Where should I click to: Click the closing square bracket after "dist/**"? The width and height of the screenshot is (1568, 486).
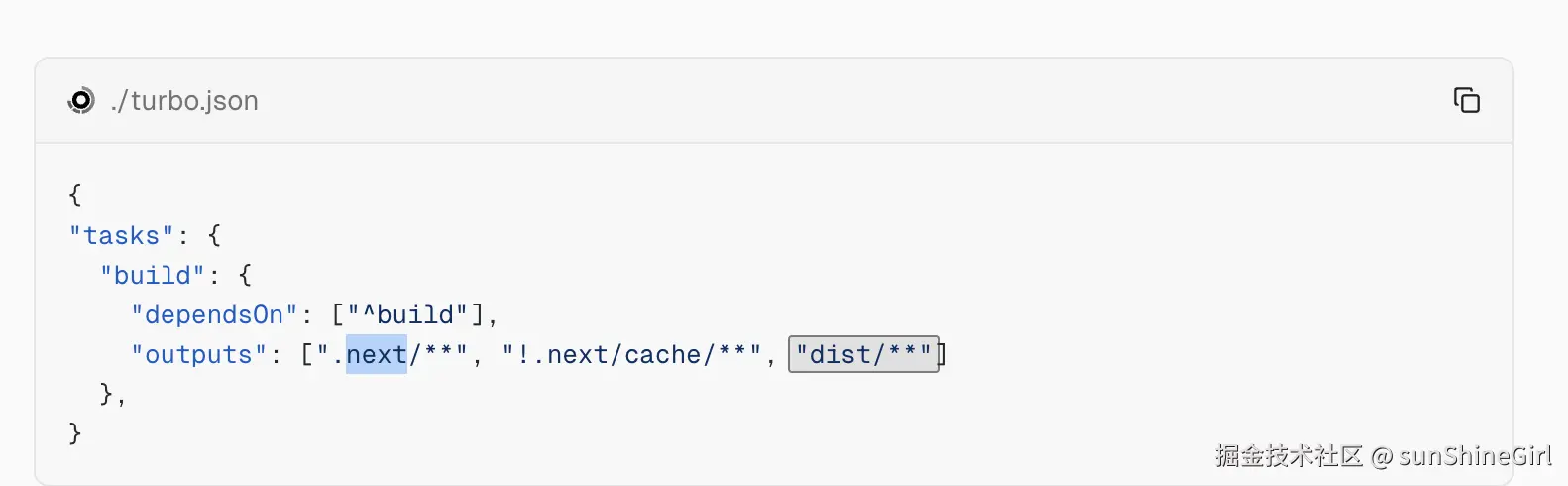click(x=943, y=355)
